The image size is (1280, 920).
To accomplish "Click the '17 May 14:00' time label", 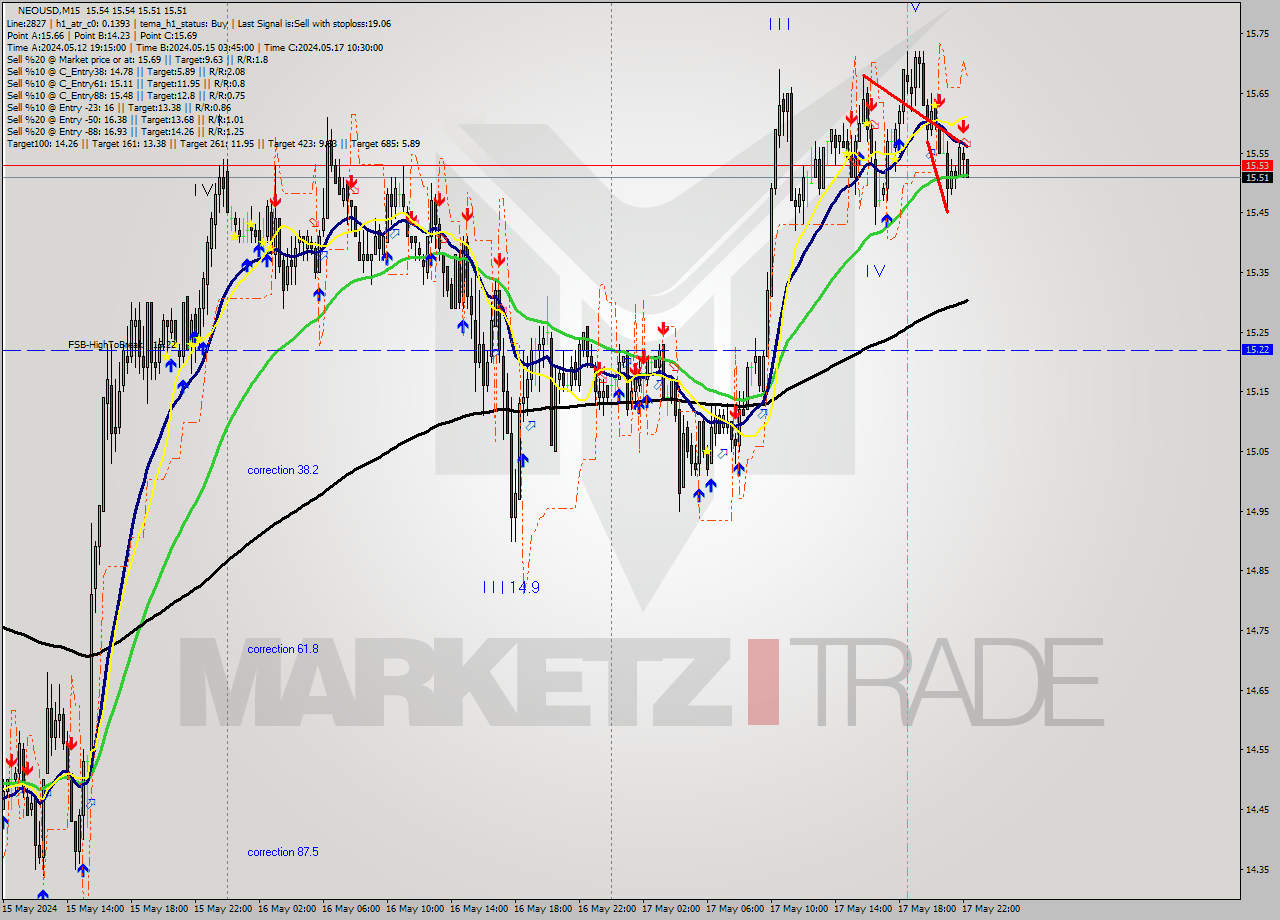I will tap(865, 909).
